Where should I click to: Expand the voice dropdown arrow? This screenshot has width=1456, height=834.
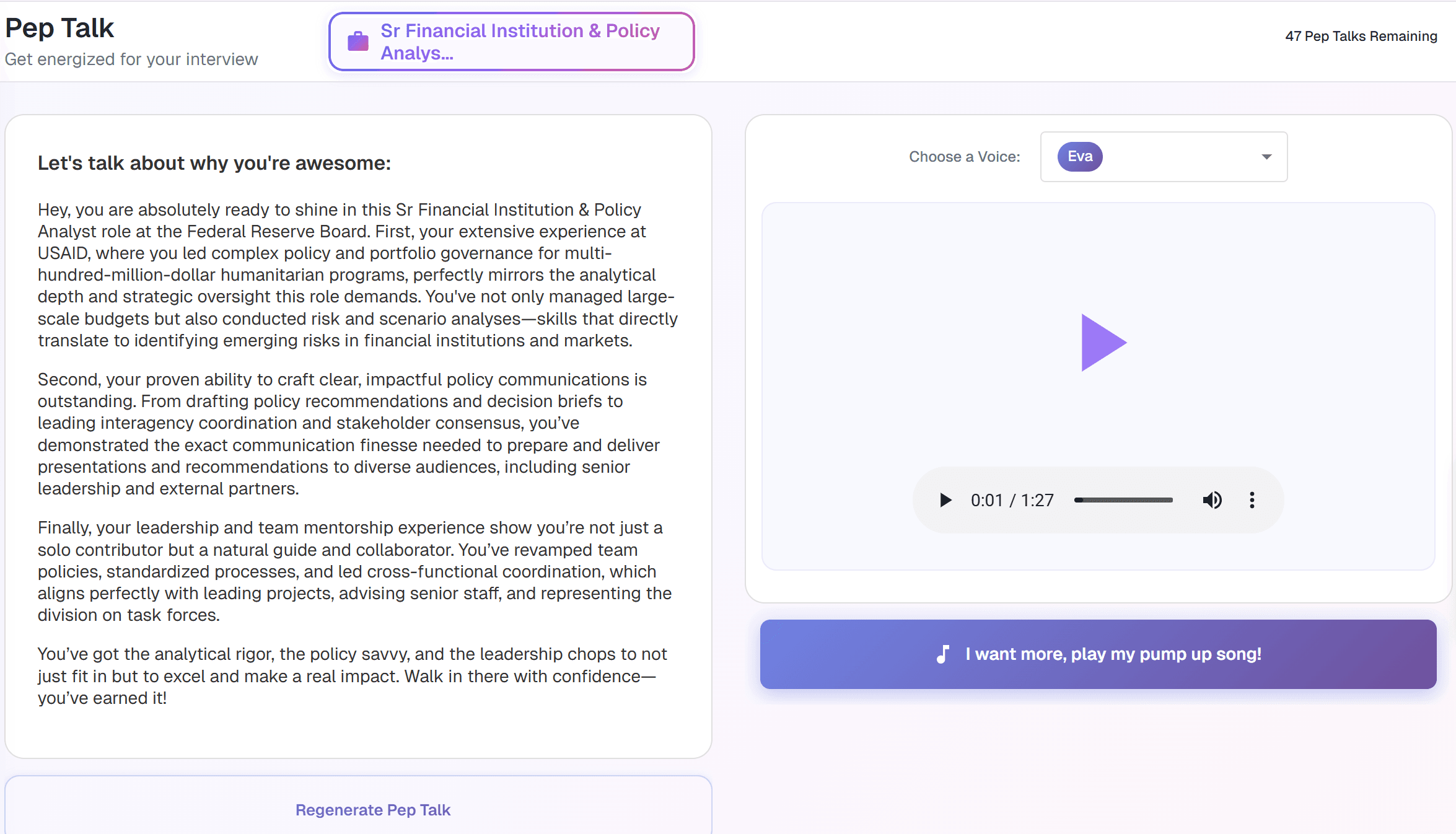[x=1266, y=157]
